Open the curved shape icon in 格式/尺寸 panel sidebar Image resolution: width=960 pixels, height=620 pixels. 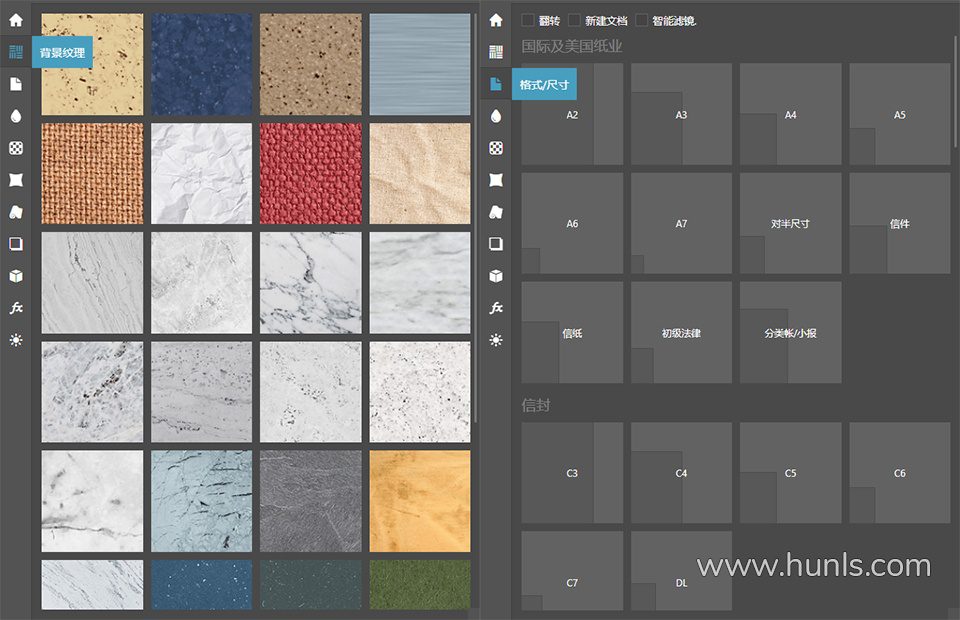[x=496, y=212]
